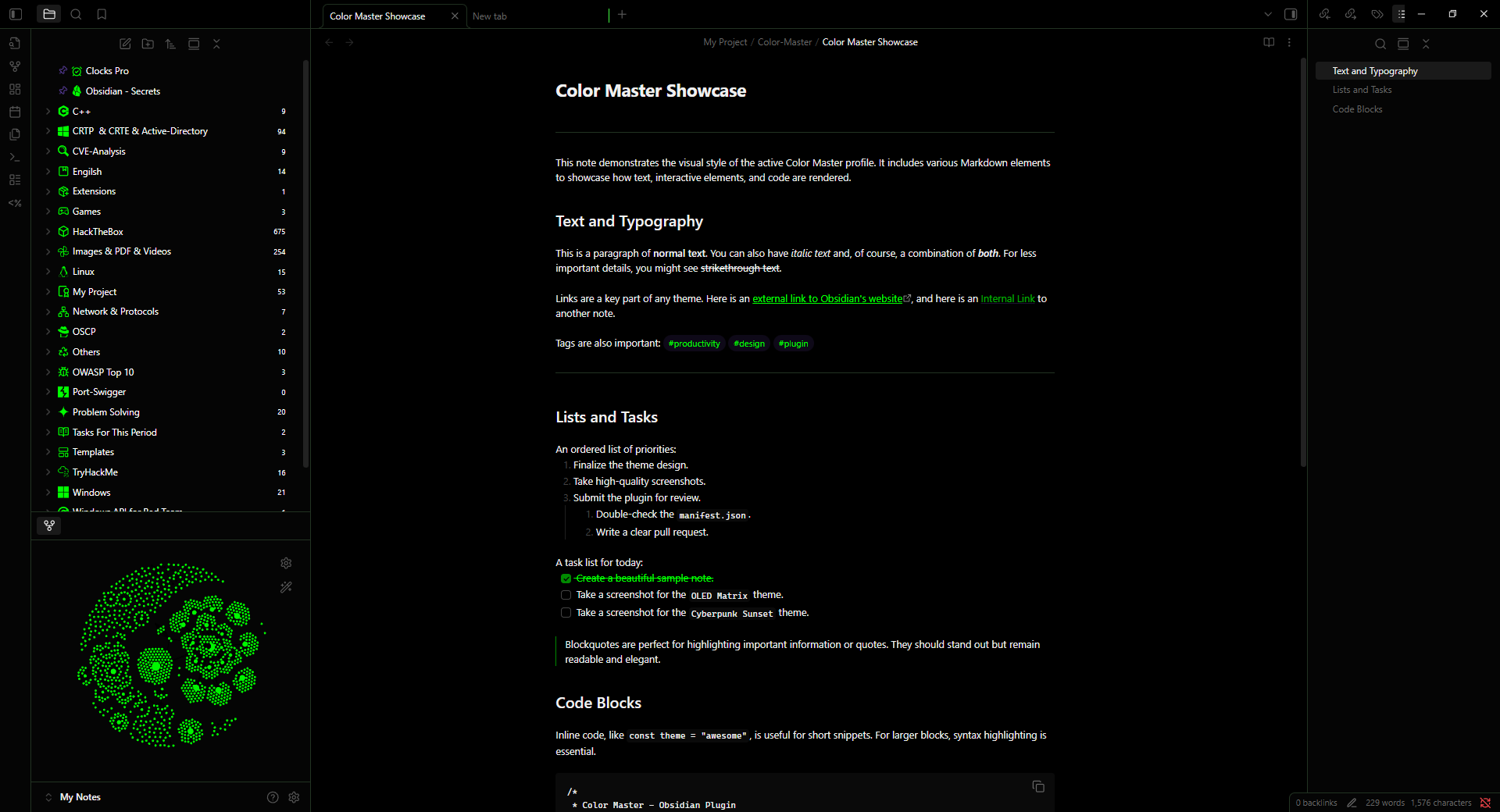
Task: Toggle the right sidebar panel icon
Action: point(1291,14)
